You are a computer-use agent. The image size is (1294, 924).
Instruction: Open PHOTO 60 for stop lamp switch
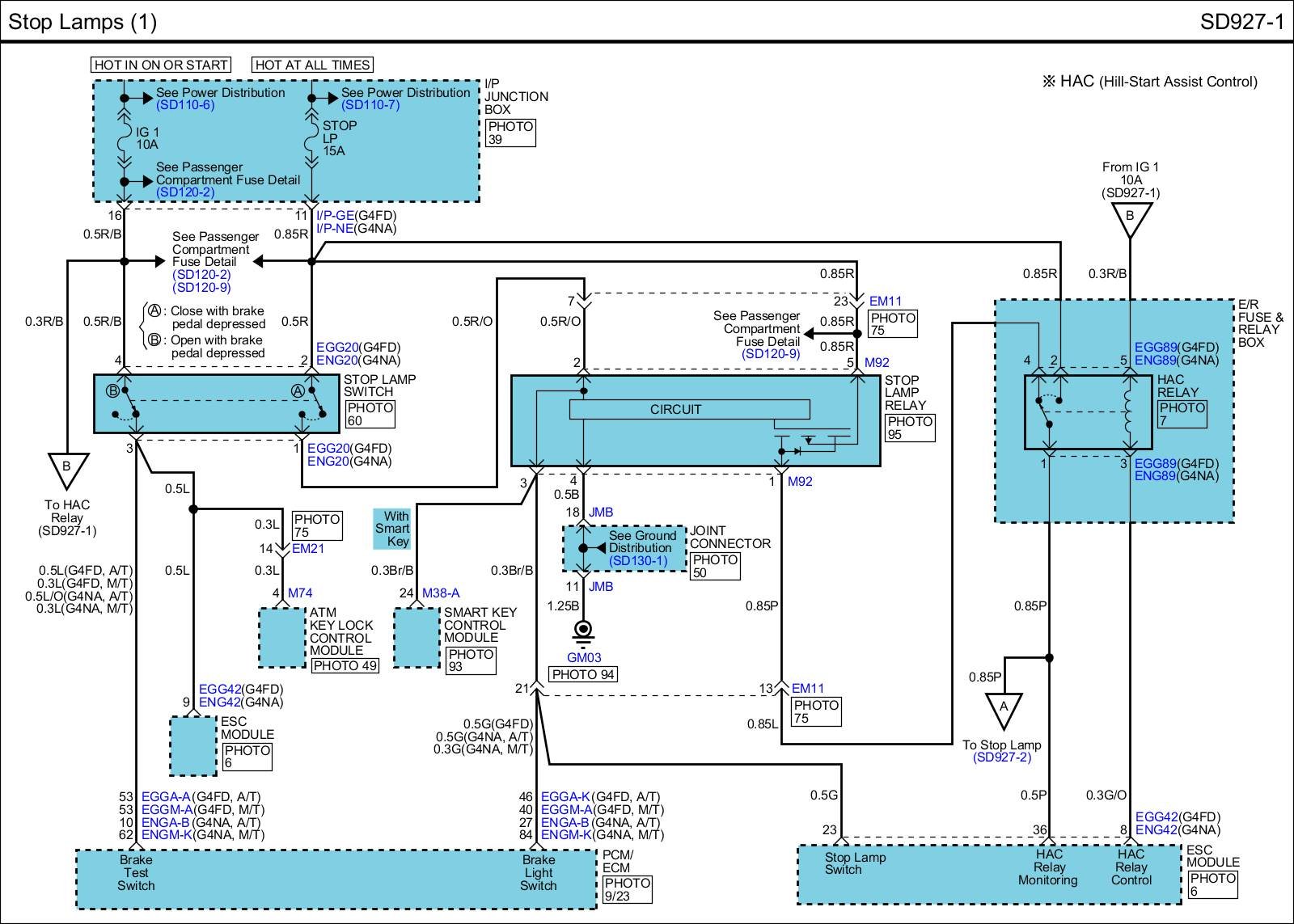[x=370, y=414]
